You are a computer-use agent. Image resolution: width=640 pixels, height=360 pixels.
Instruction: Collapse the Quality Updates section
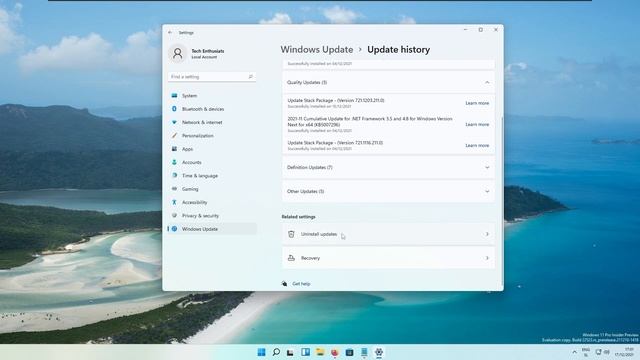click(487, 82)
